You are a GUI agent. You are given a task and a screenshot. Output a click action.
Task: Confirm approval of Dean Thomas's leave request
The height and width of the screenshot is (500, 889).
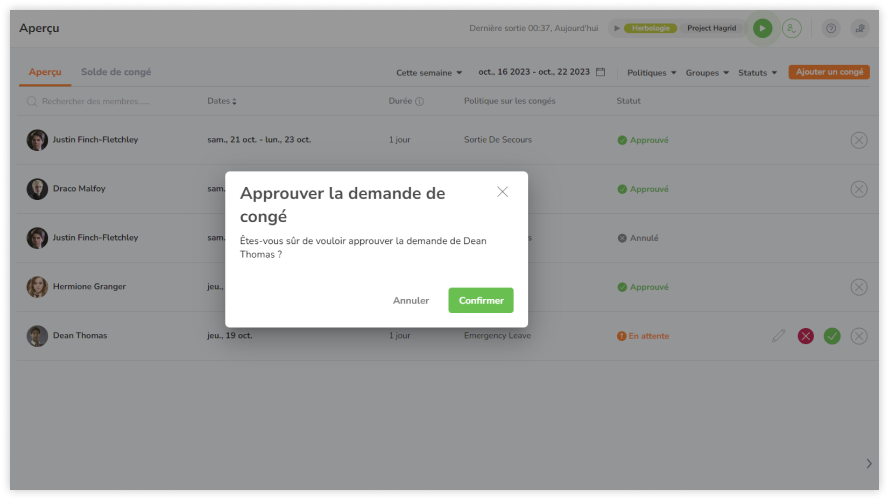(480, 300)
